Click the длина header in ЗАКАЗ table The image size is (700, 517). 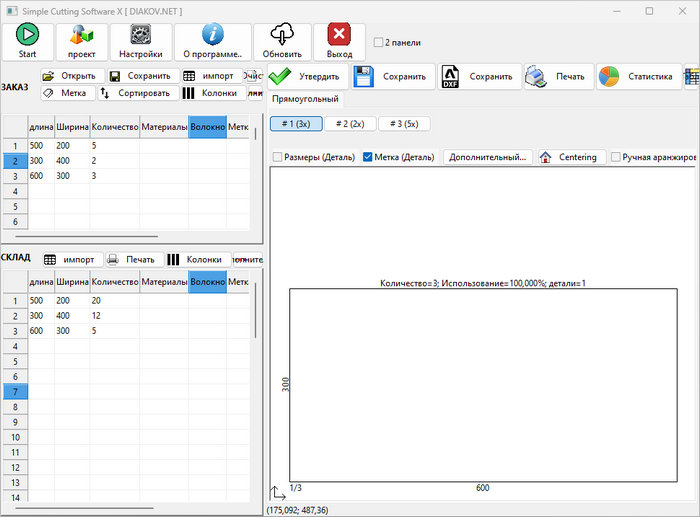point(41,127)
